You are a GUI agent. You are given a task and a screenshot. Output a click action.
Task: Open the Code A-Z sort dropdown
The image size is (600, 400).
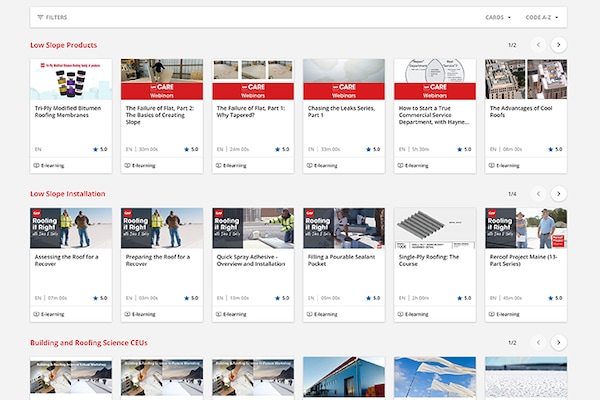[541, 17]
